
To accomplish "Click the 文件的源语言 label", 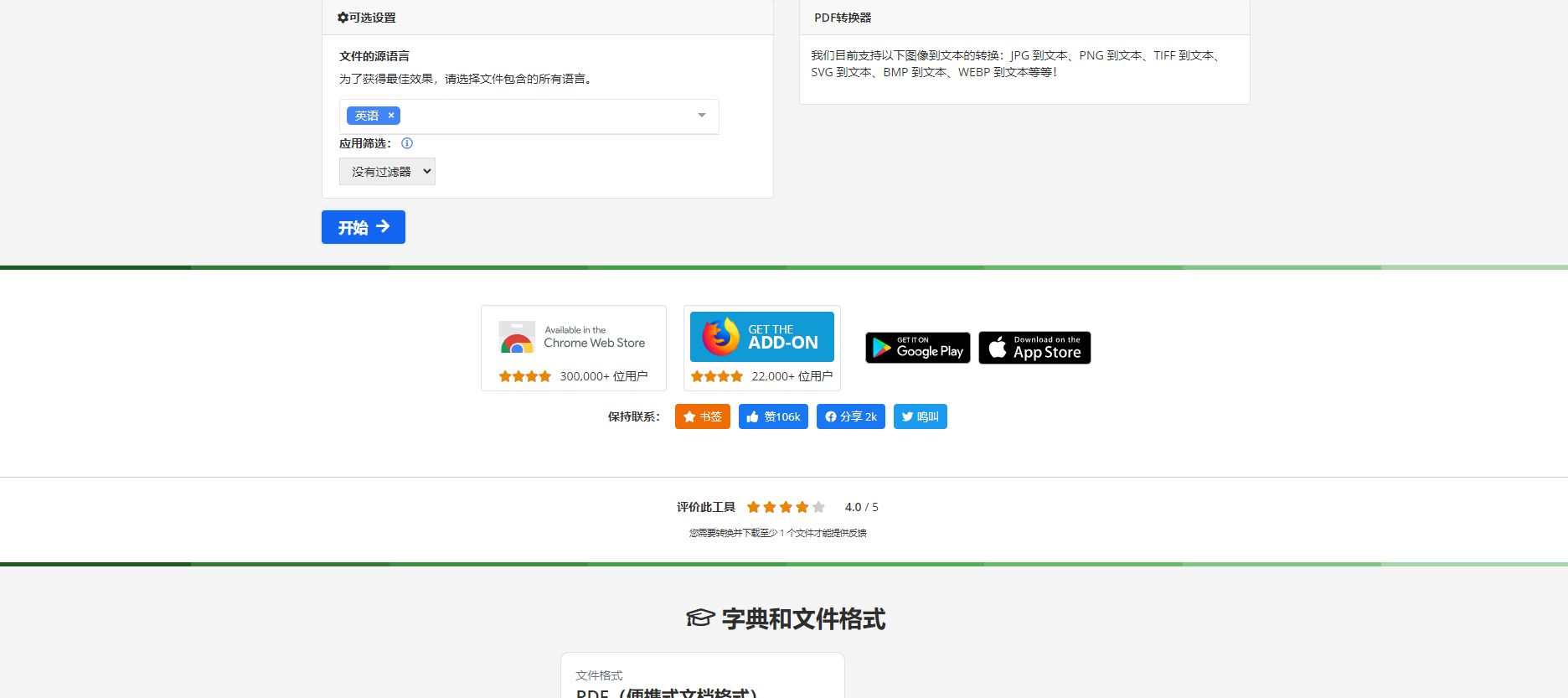I will click(x=374, y=56).
